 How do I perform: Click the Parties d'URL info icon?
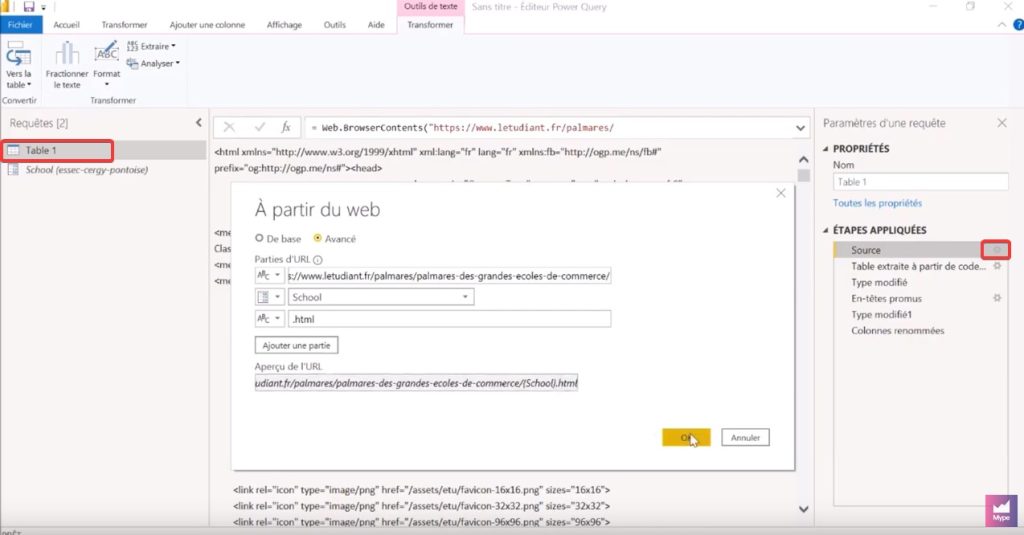pyautogui.click(x=317, y=259)
